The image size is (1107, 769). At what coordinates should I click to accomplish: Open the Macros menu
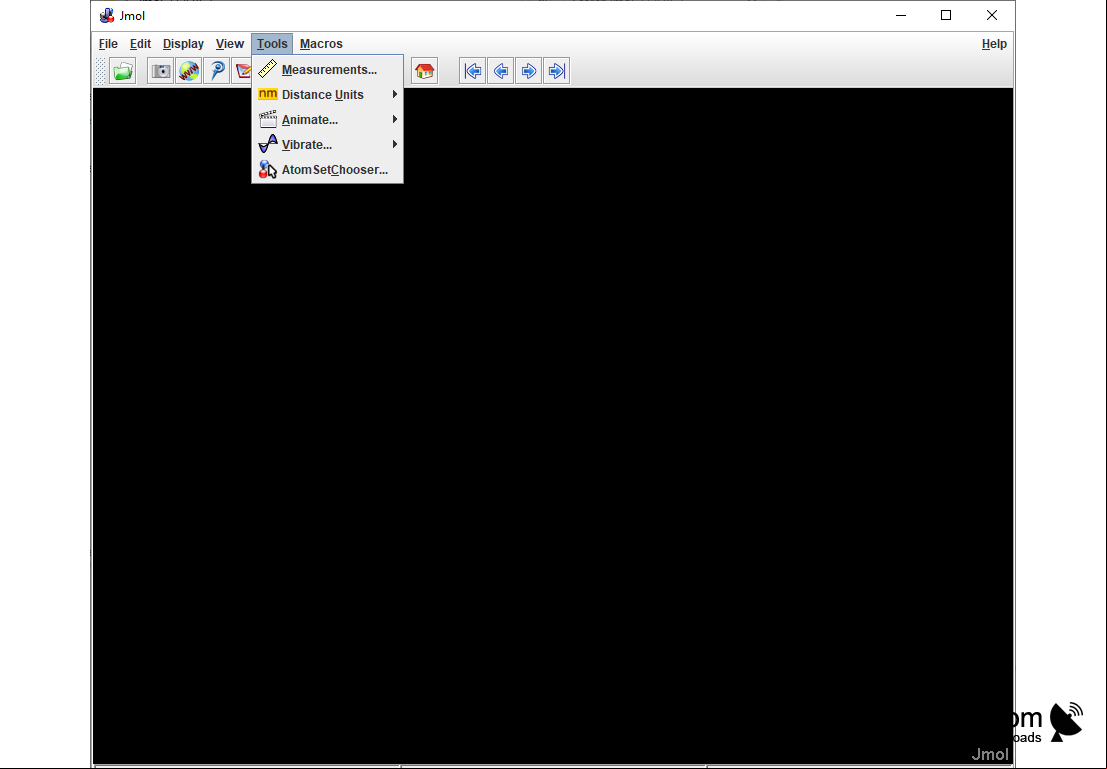pos(321,44)
